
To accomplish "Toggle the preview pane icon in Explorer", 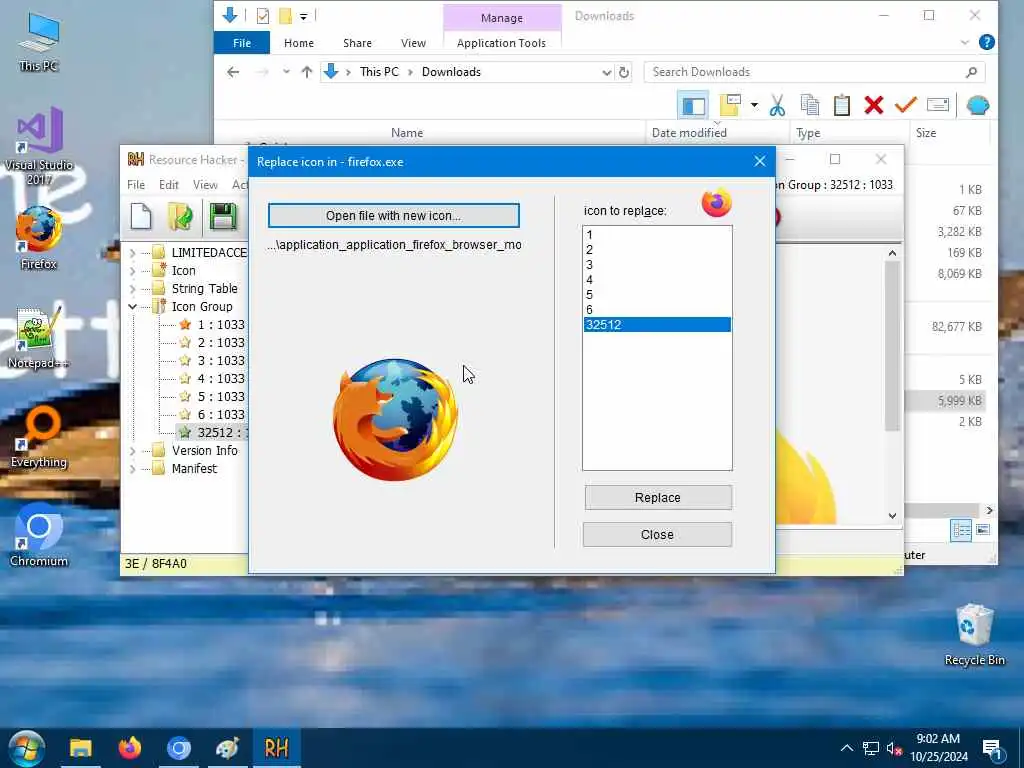I will [x=694, y=105].
